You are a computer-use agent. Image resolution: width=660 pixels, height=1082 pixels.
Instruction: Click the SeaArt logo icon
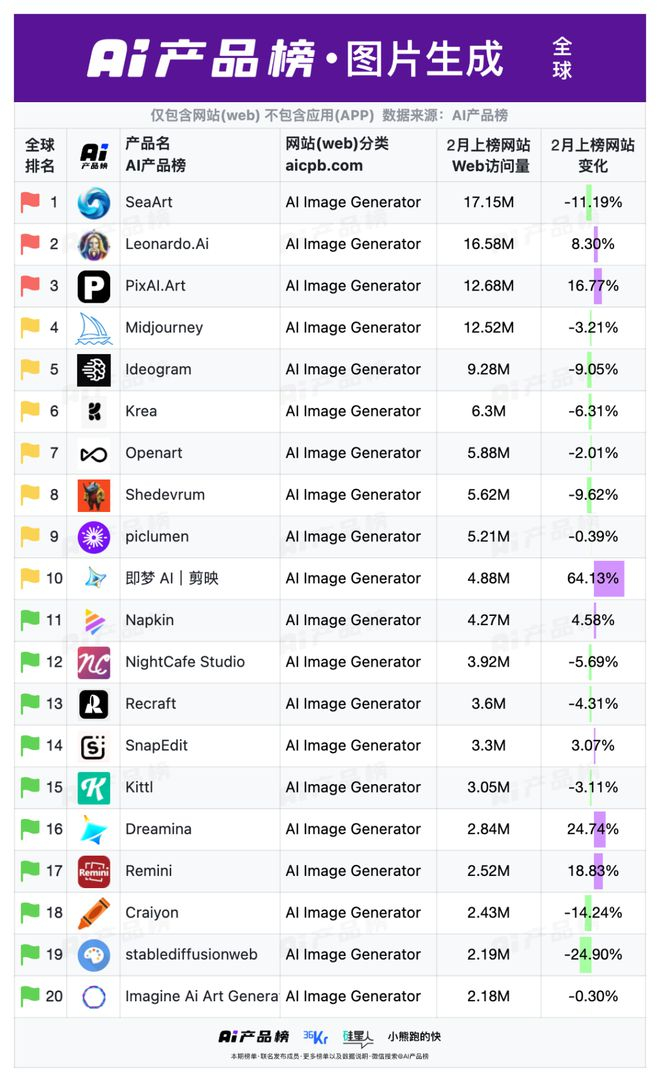[94, 203]
